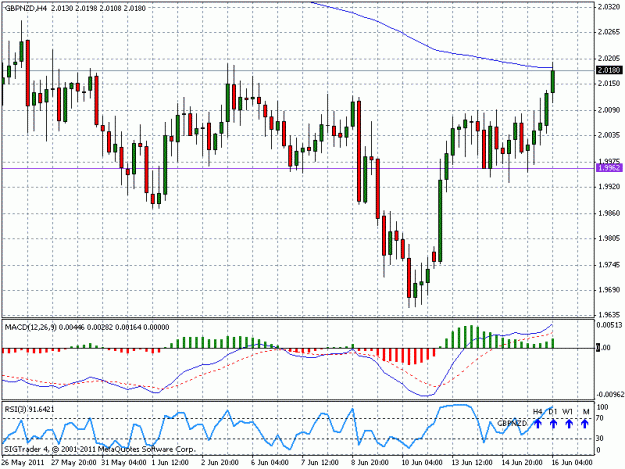Screen dimensions: 625x469
Task: Click price axis value 1.9635
Action: click(609, 314)
